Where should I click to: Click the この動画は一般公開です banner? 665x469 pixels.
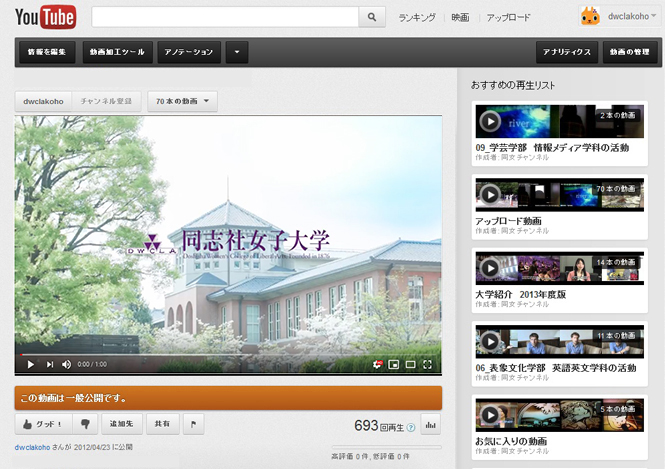pos(228,398)
